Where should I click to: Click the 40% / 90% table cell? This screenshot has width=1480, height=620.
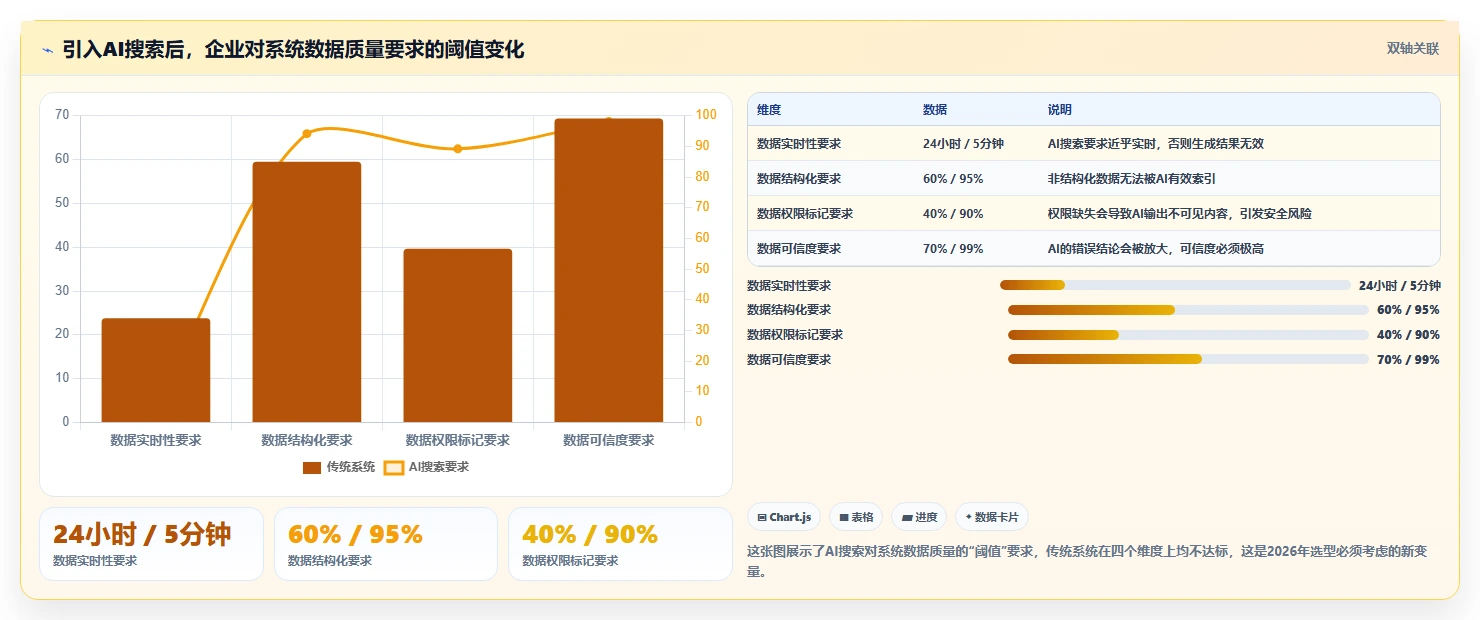(953, 214)
